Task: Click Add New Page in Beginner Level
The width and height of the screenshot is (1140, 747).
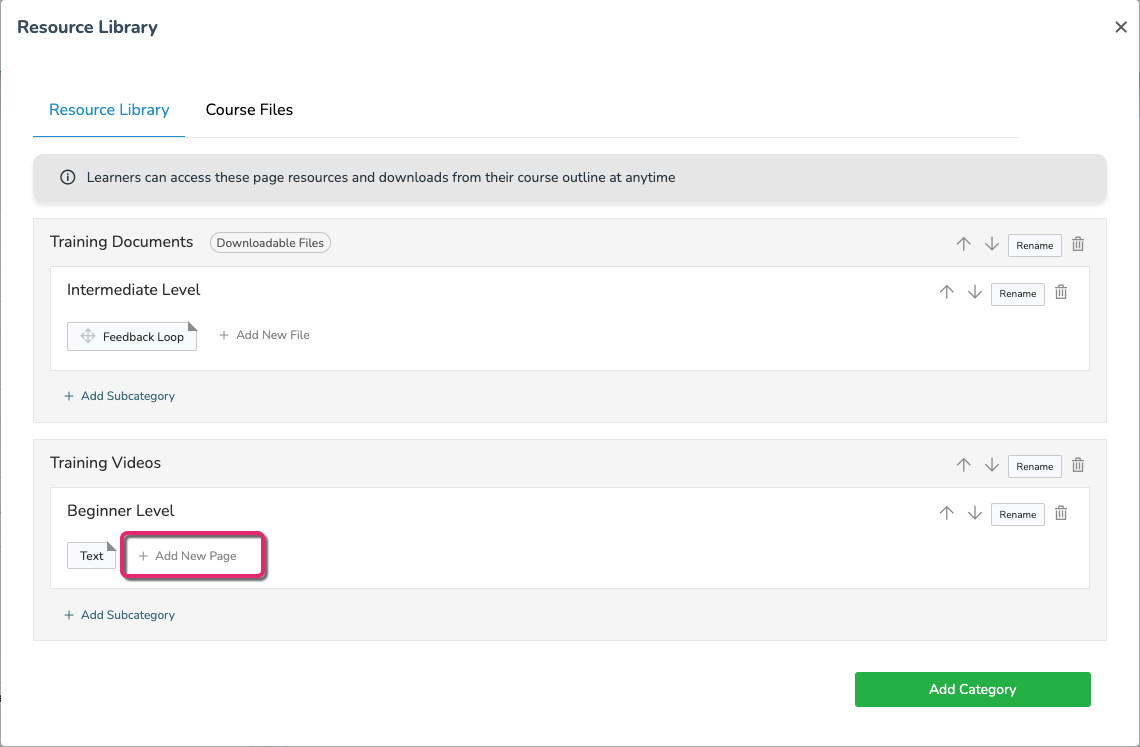Action: [194, 556]
